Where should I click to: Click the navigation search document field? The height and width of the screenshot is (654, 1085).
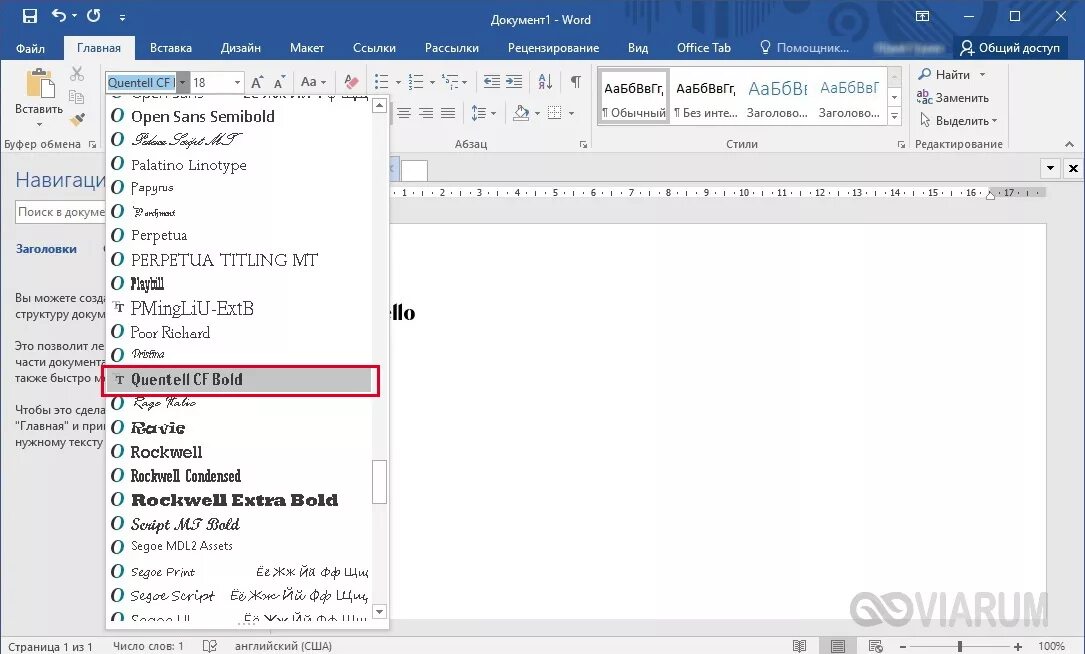coord(60,212)
